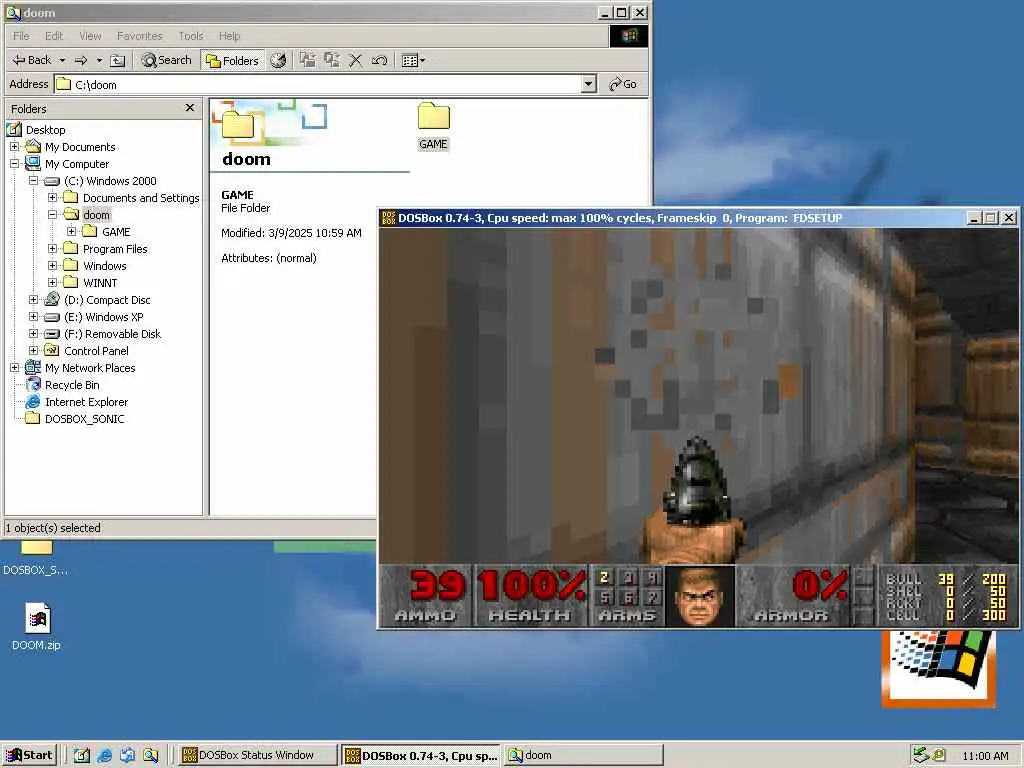1024x768 pixels.
Task: Go up one folder level
Action: [x=118, y=60]
